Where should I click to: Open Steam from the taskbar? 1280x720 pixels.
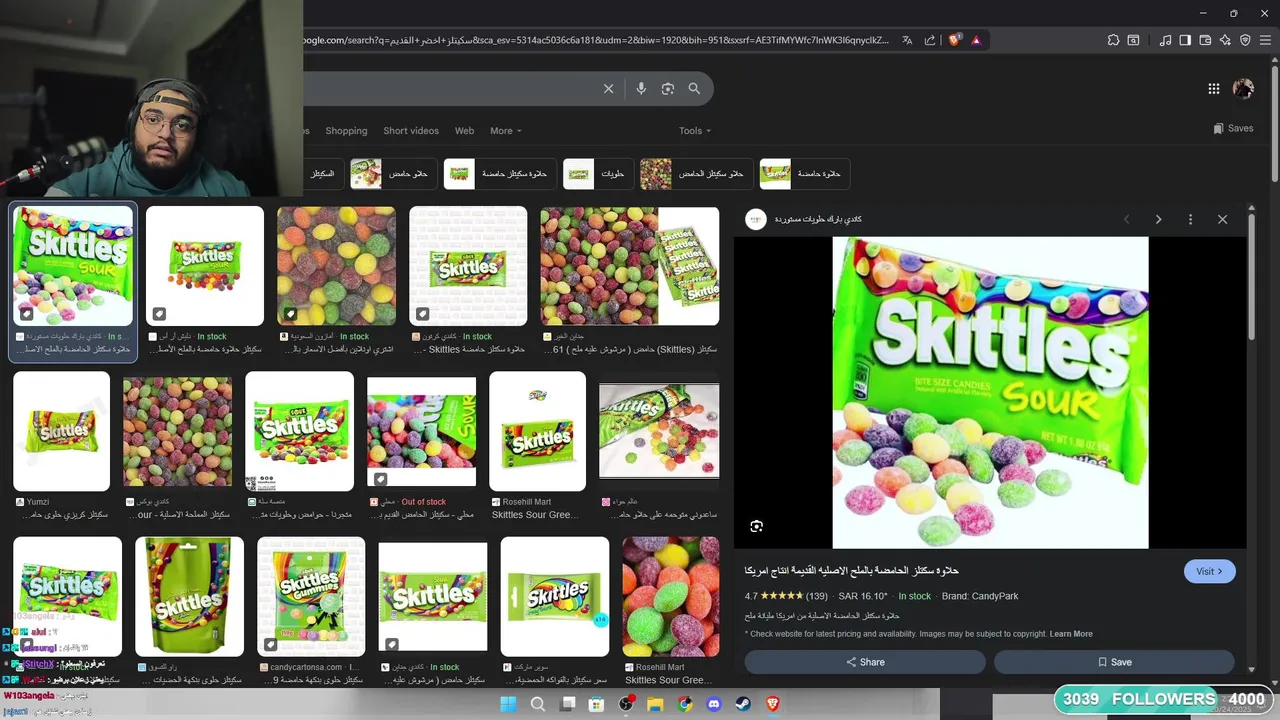pyautogui.click(x=743, y=704)
